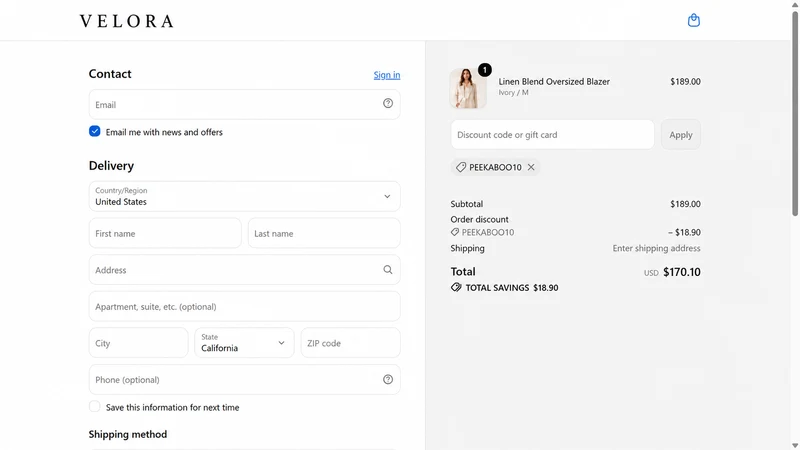Open the shopping bag cart icon
800x450 pixels.
pos(693,20)
